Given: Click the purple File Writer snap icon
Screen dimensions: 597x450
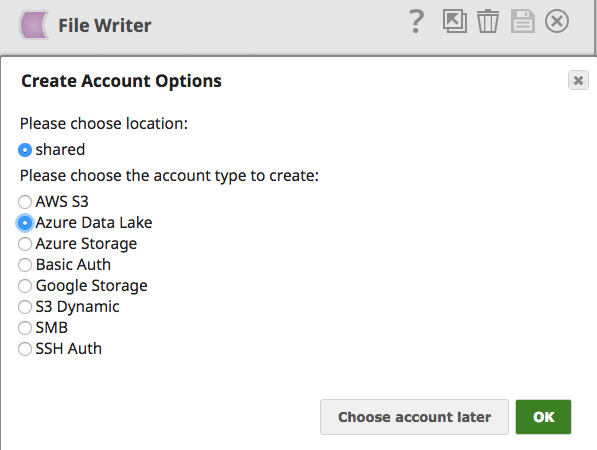Looking at the screenshot, I should 34,25.
